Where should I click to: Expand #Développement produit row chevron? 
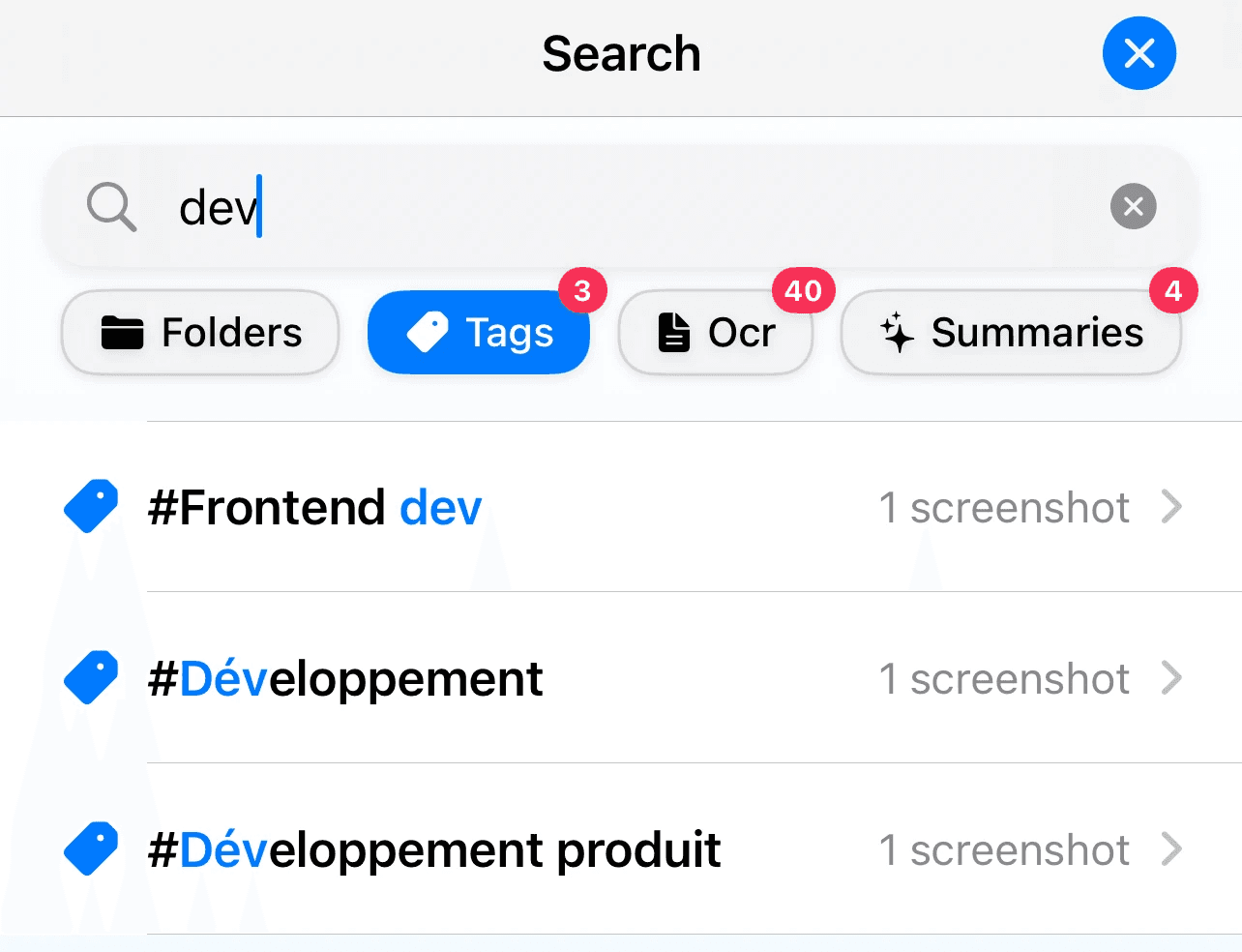tap(1171, 848)
